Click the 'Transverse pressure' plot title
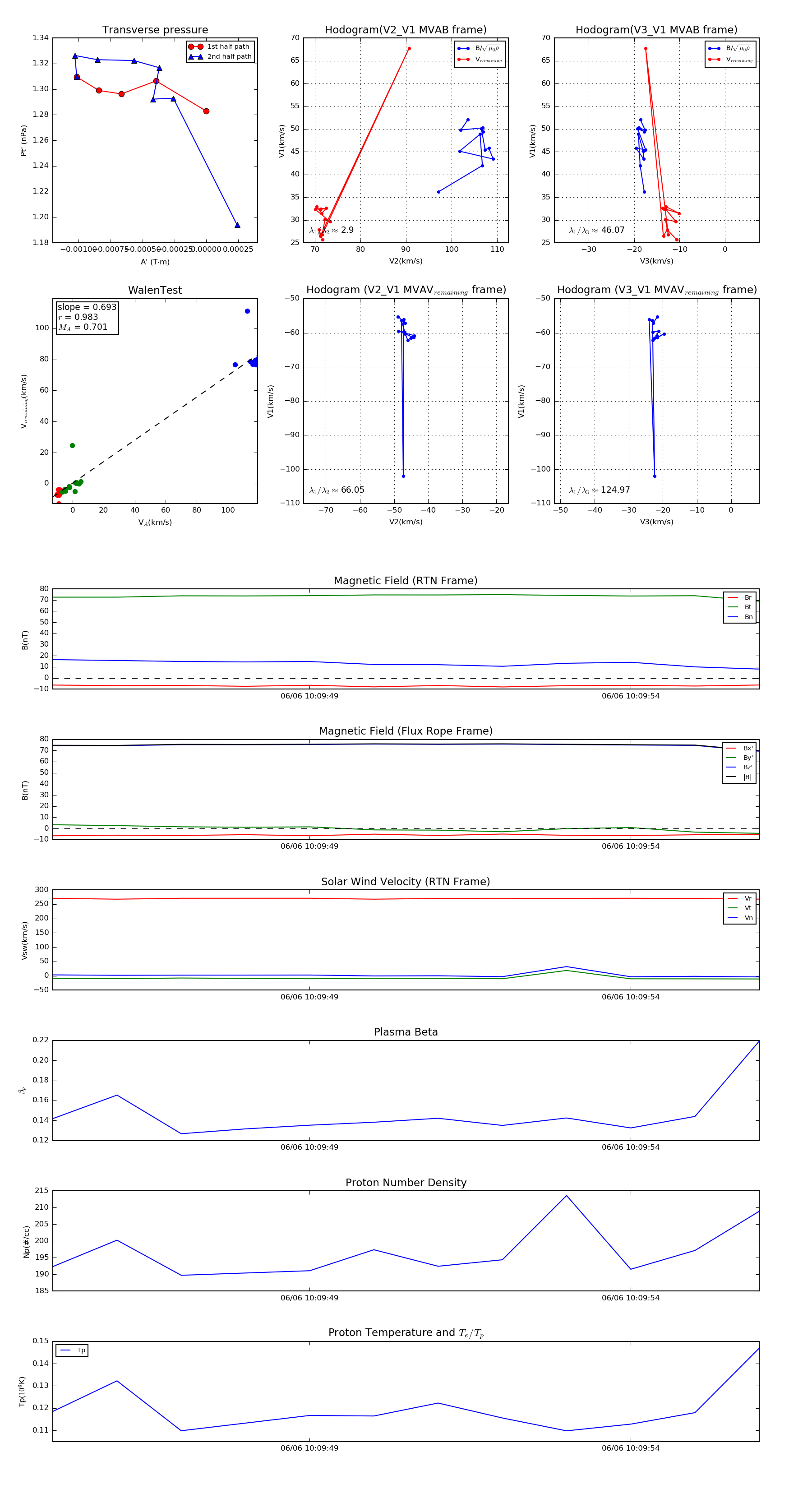Screen dimensions: 812x1489 click(155, 30)
